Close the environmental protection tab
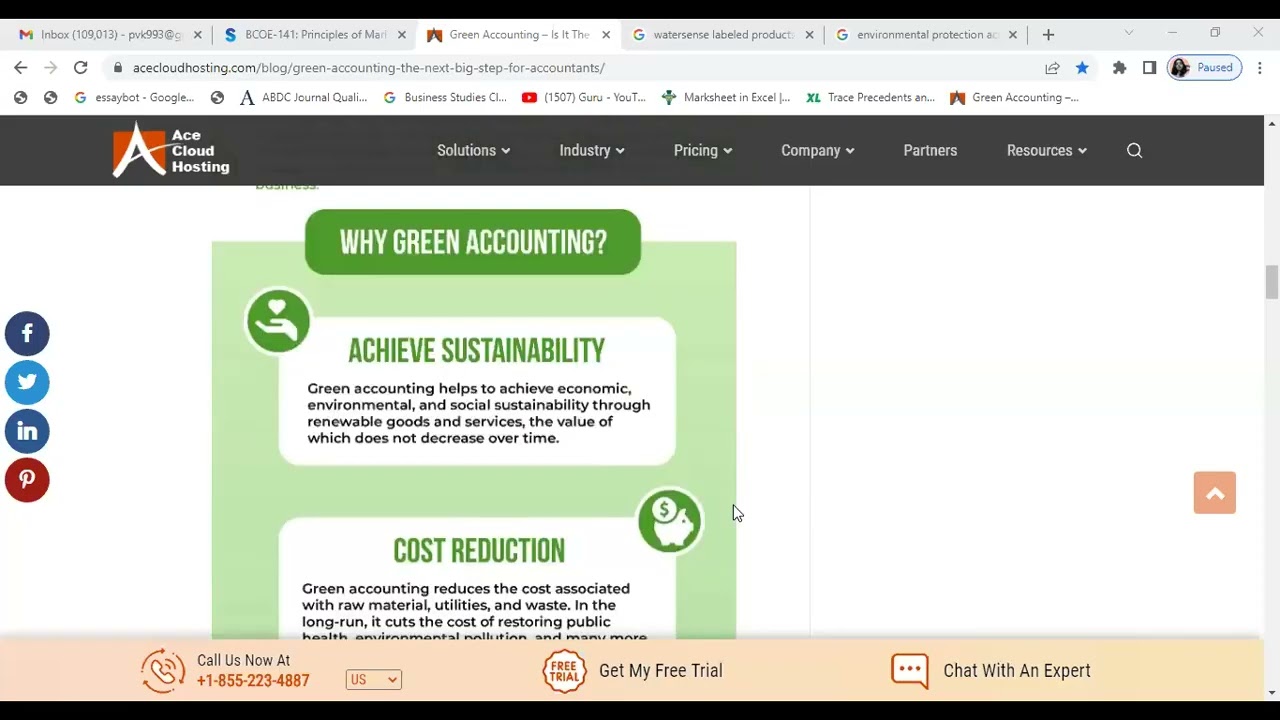The height and width of the screenshot is (720, 1280). 1013,34
